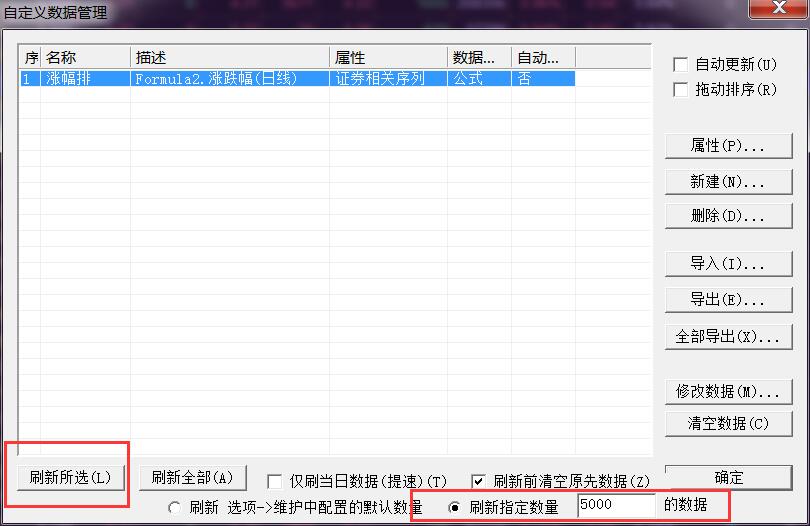The image size is (810, 526).
Task: Click the 刷新全部(A) button
Action: tap(193, 477)
